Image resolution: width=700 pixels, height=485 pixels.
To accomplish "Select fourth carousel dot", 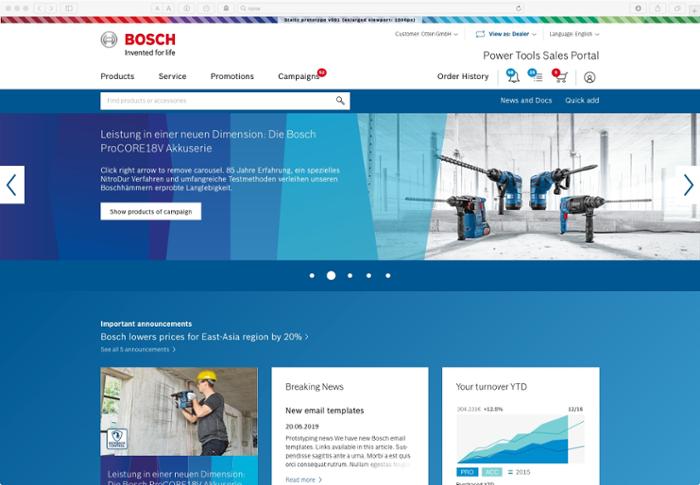I will (369, 276).
